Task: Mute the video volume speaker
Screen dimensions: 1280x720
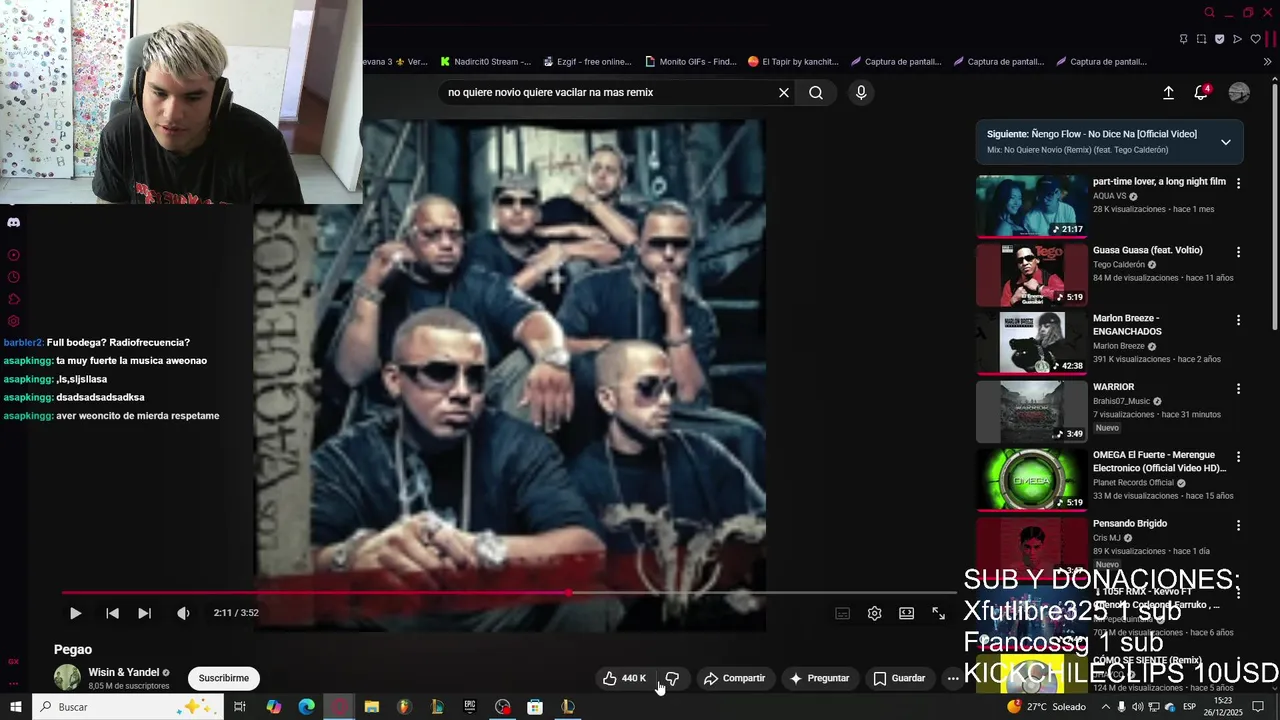Action: point(183,613)
